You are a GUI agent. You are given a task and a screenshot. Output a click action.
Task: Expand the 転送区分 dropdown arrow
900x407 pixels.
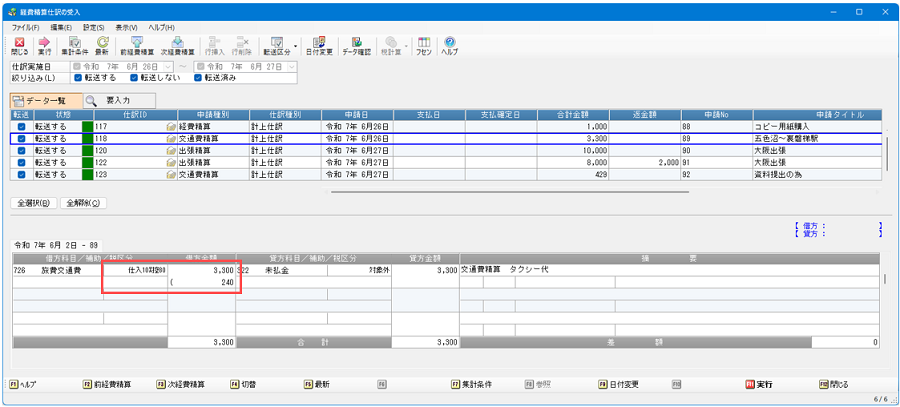tap(295, 46)
